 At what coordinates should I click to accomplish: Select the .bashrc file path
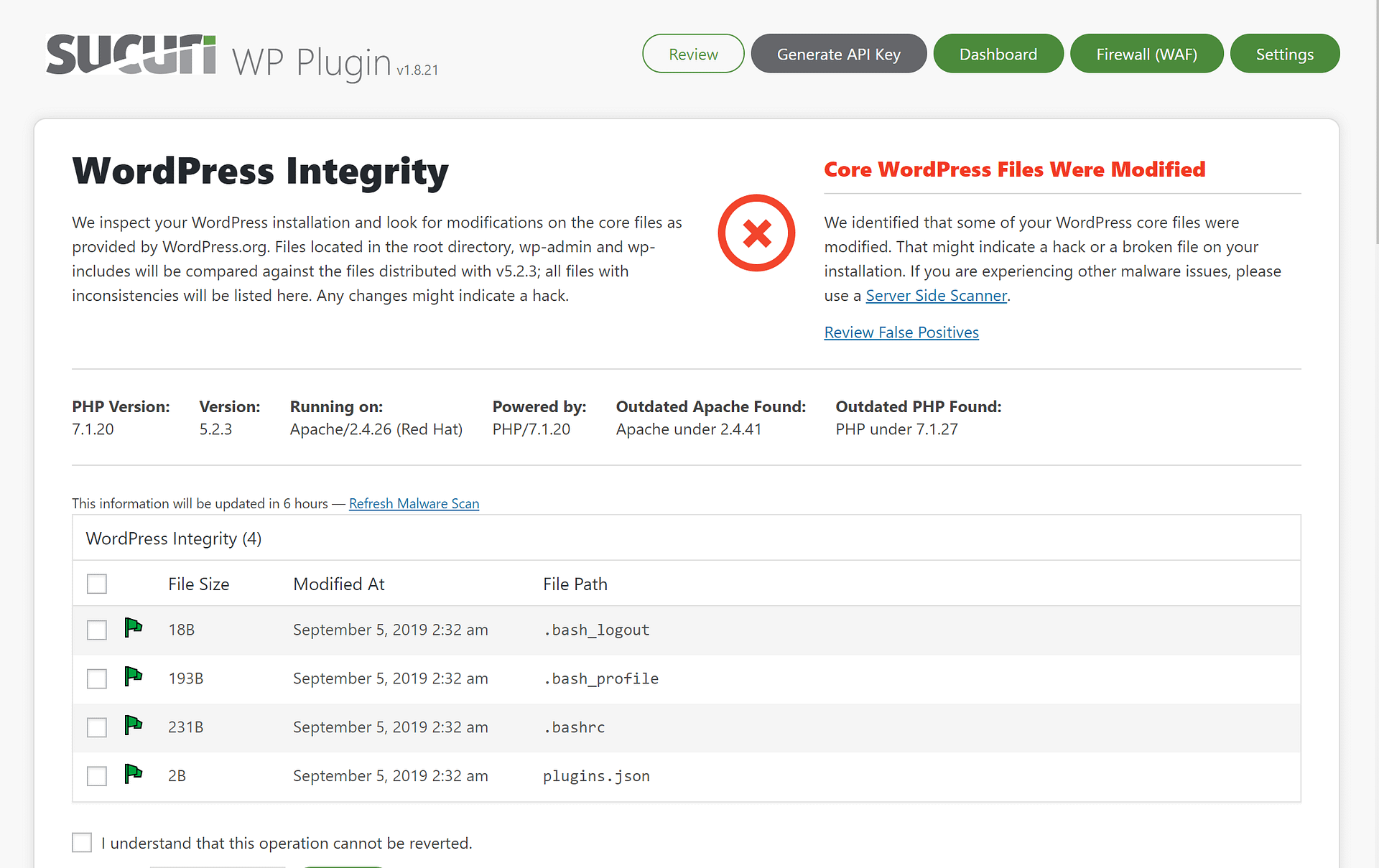tap(574, 727)
